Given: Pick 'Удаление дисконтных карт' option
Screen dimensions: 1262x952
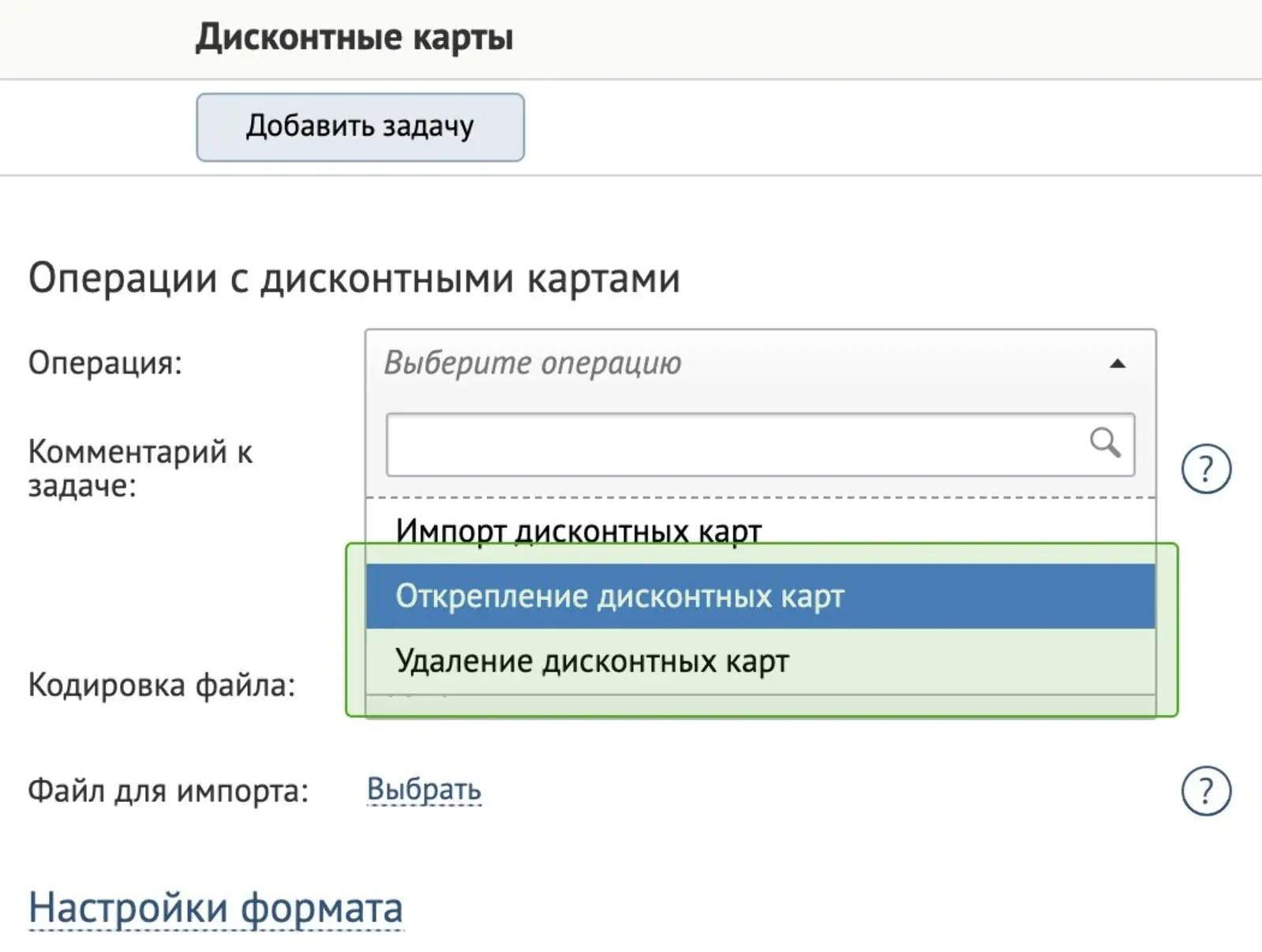Looking at the screenshot, I should [760, 661].
